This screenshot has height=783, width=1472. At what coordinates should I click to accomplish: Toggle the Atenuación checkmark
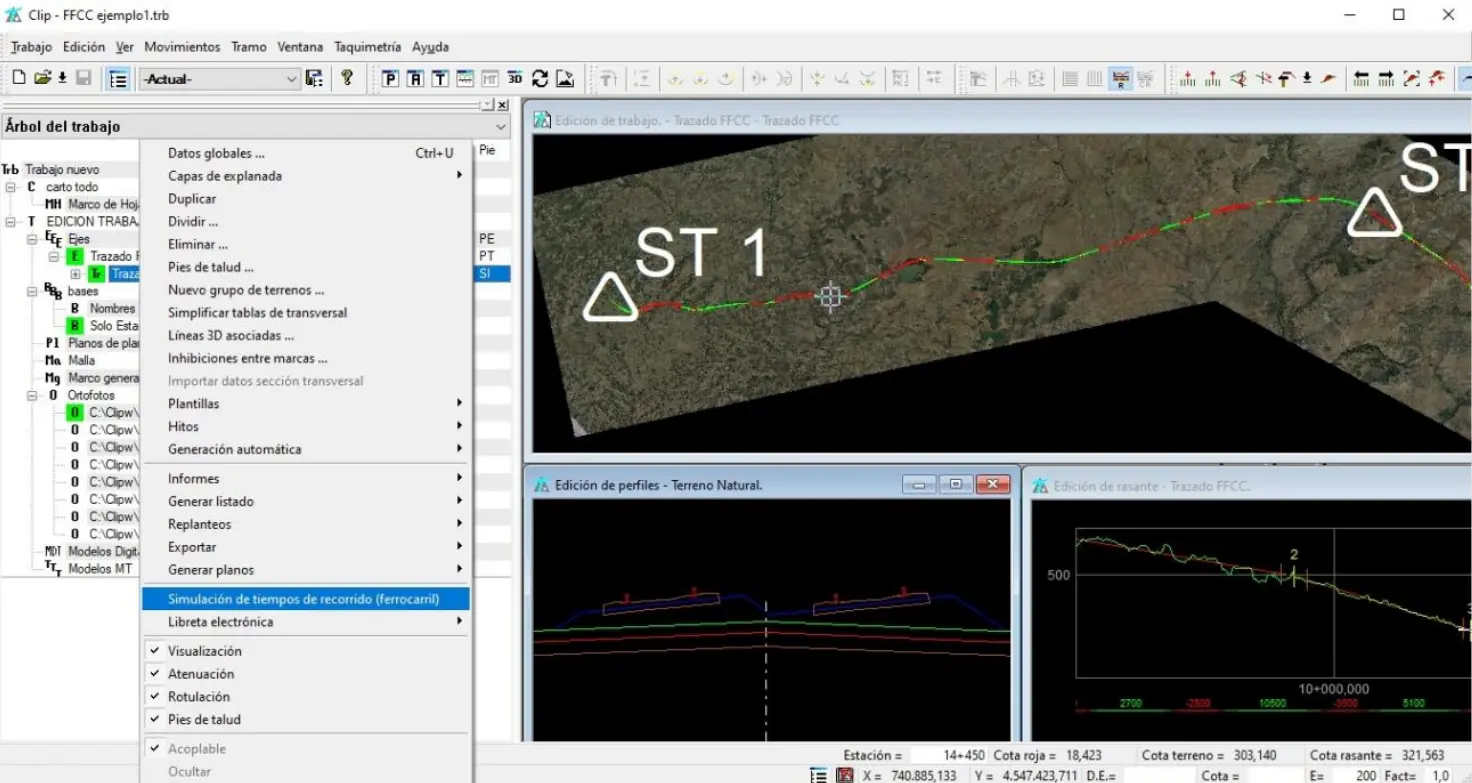coord(200,674)
